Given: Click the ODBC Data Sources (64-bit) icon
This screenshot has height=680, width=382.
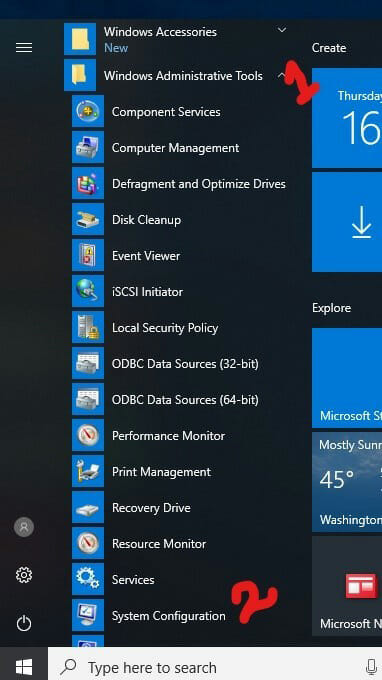Looking at the screenshot, I should point(88,399).
